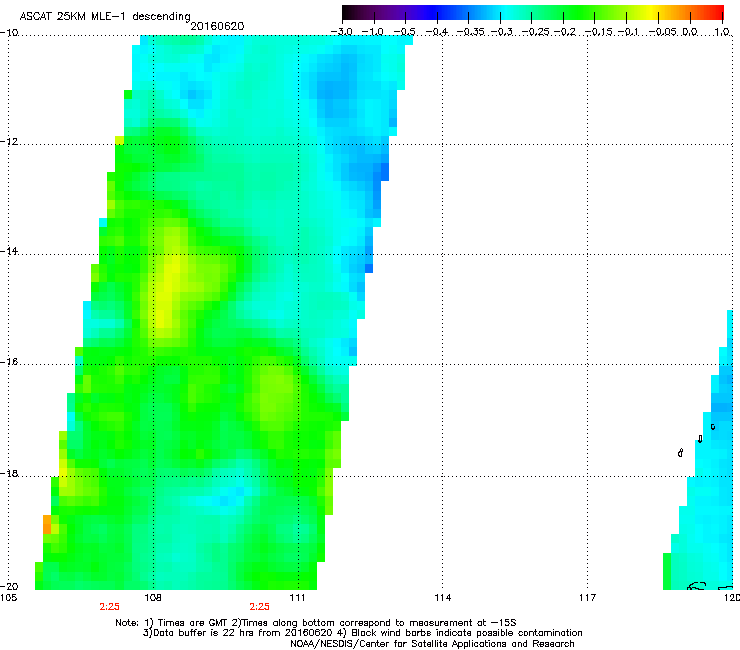The width and height of the screenshot is (740, 650).
Task: Select the date label "20160620" under the title
Action: coord(217,26)
